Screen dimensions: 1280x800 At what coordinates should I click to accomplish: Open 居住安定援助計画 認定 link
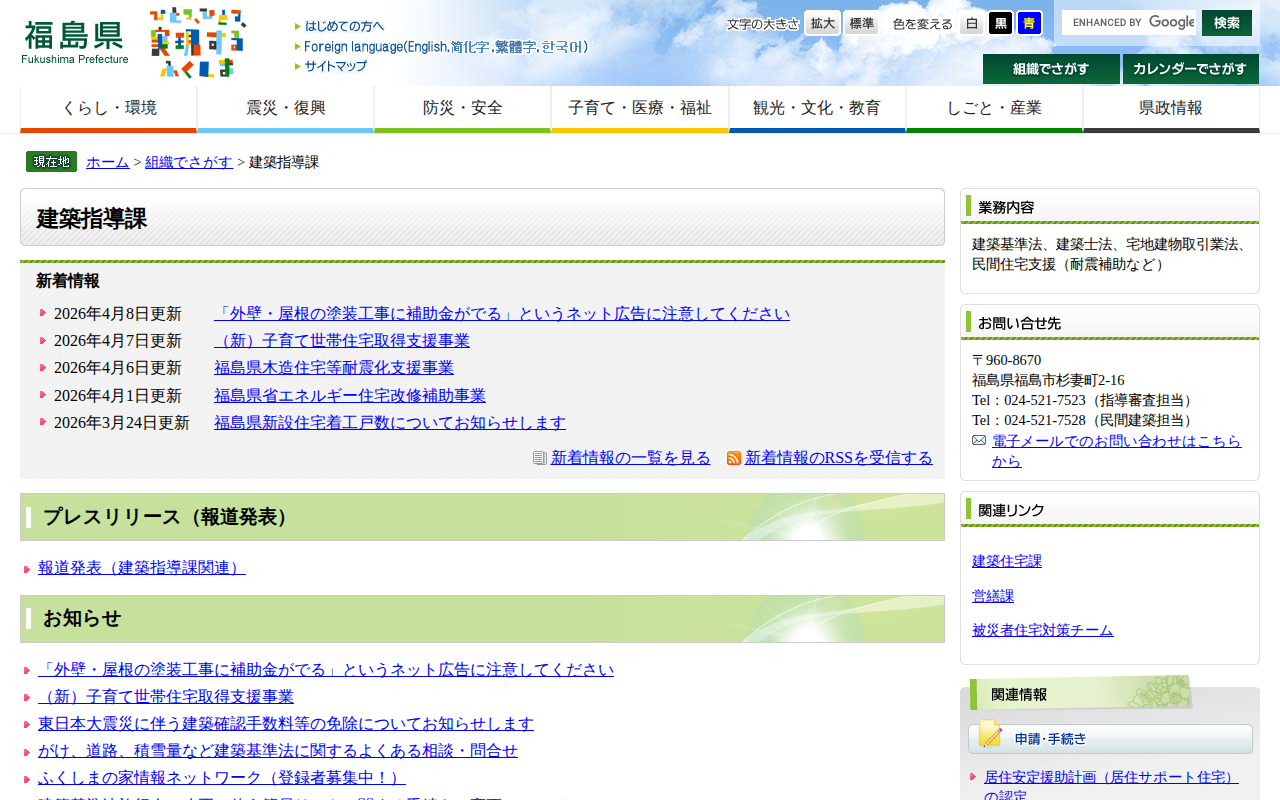[1111, 786]
